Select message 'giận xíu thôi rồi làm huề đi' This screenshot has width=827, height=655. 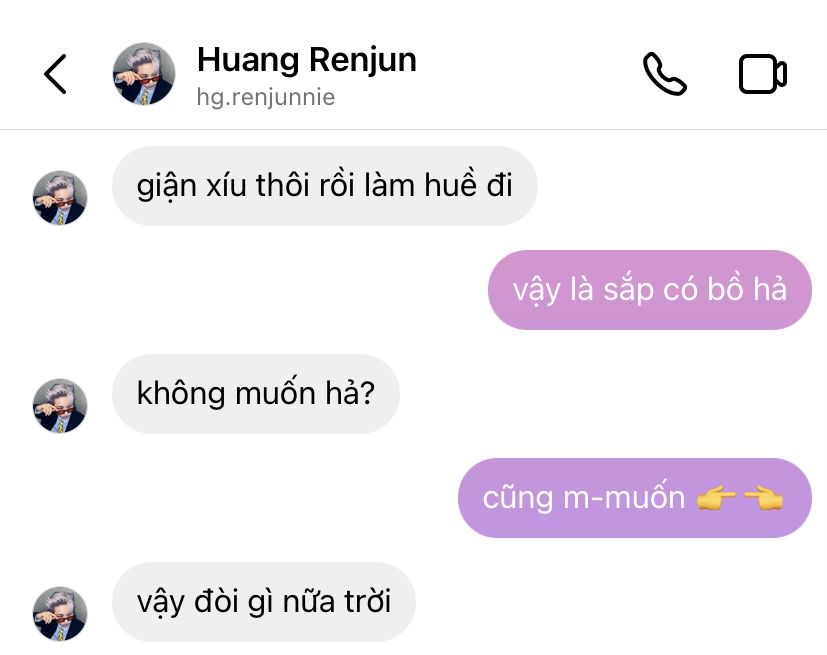coord(325,186)
